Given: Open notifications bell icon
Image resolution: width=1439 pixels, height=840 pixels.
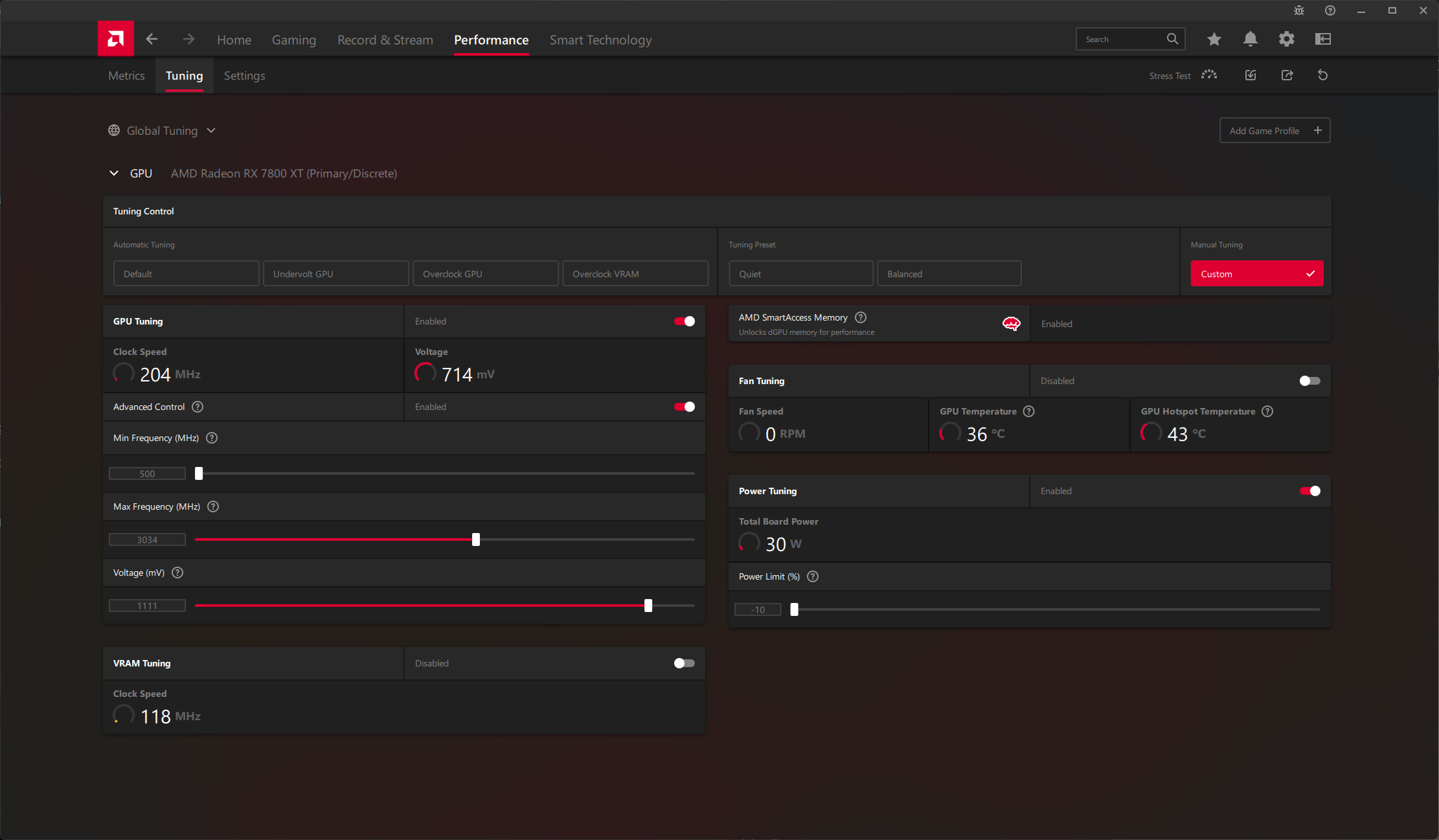Looking at the screenshot, I should (x=1250, y=40).
